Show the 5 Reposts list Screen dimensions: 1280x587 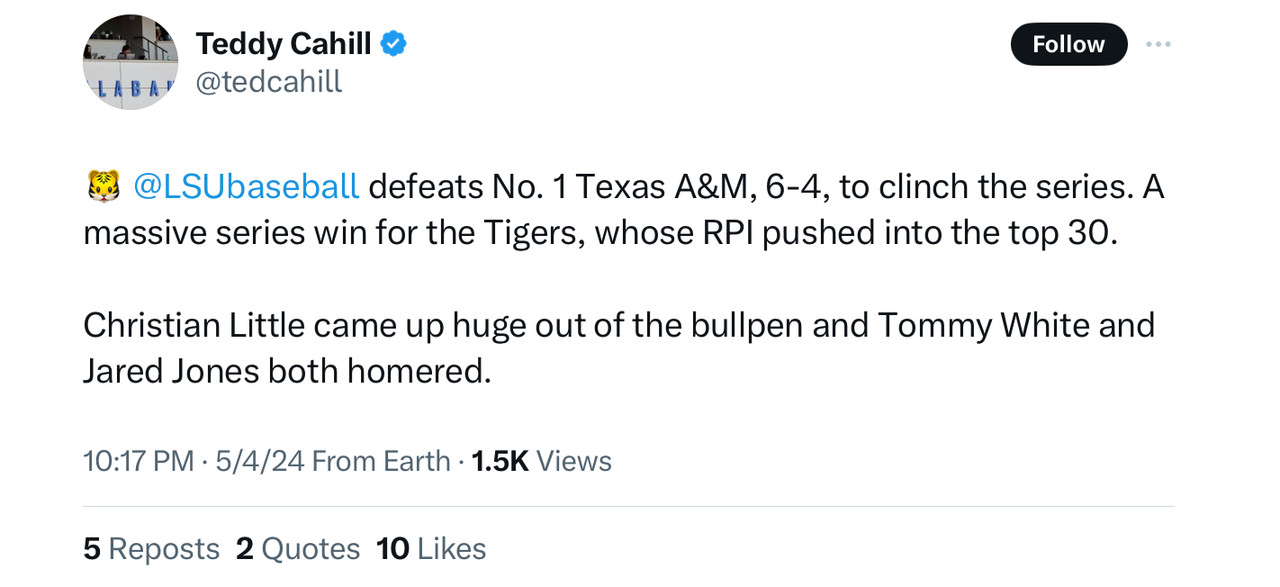[x=151, y=548]
